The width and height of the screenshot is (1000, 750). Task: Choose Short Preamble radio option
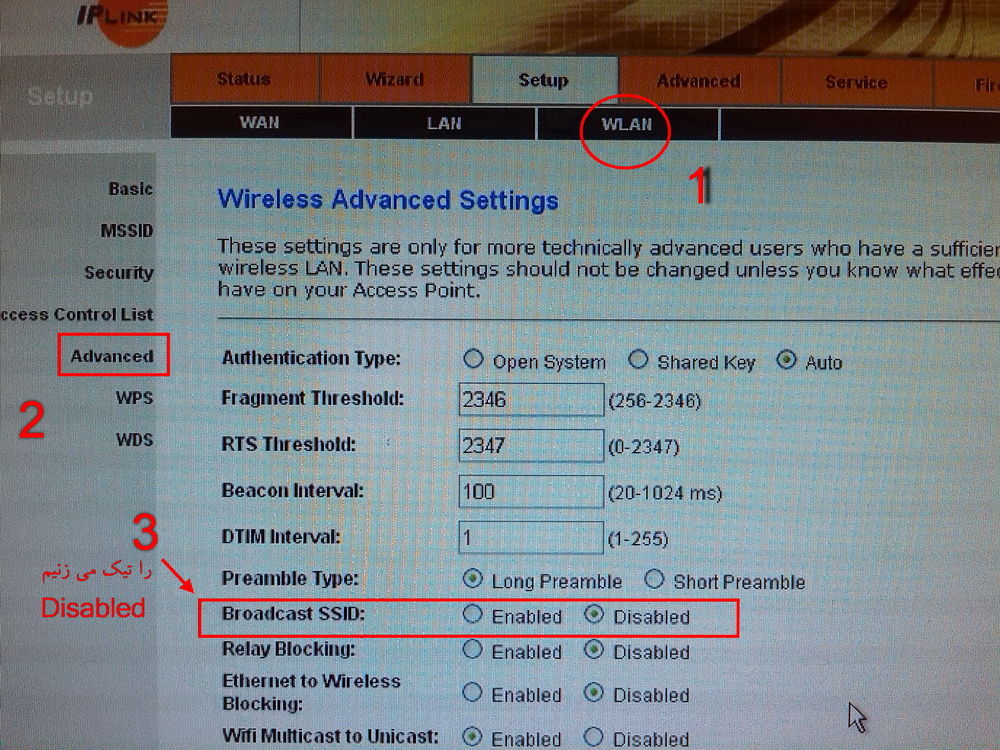pyautogui.click(x=654, y=580)
